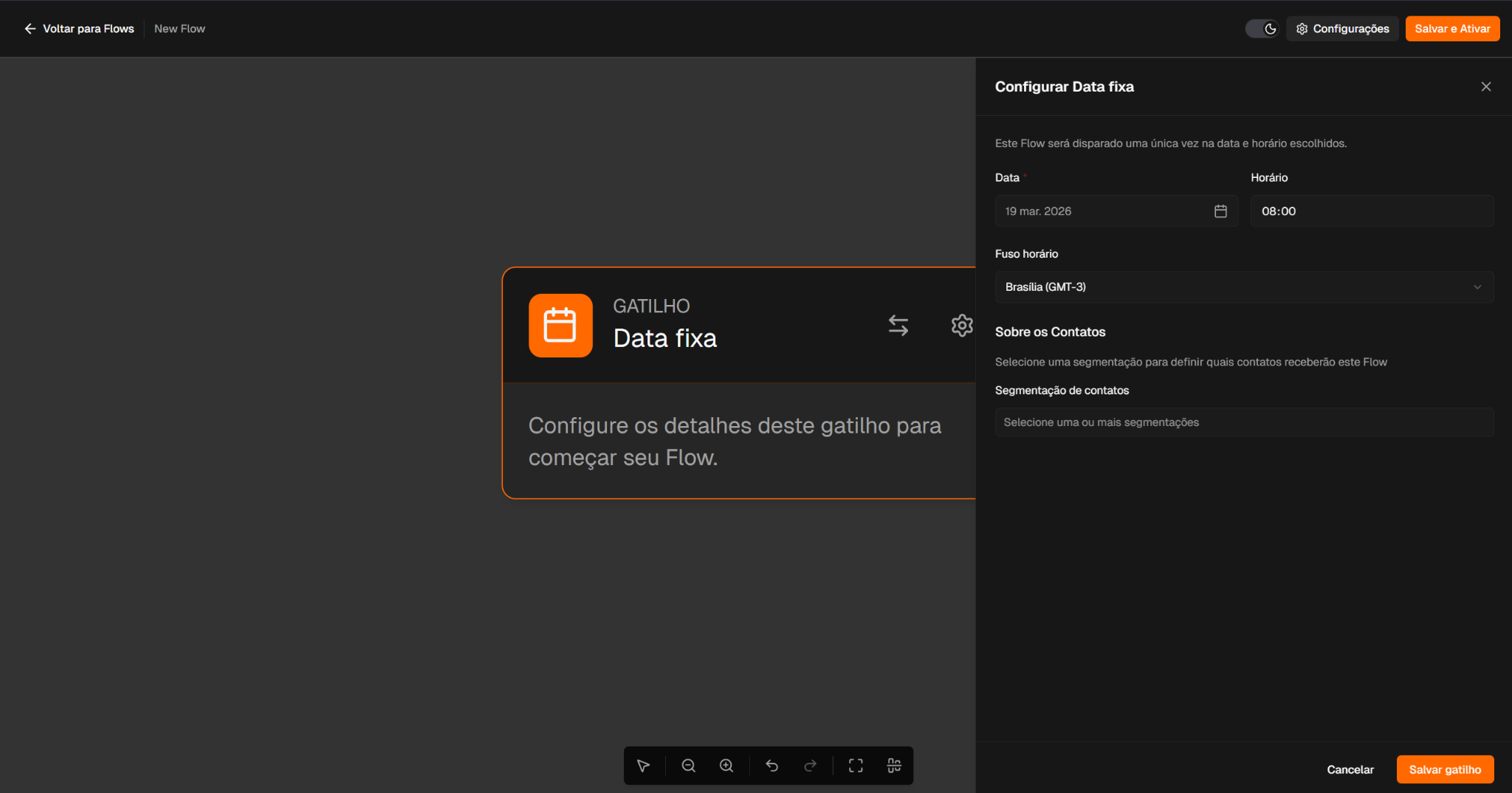Redo canvas action
This screenshot has width=1512, height=793.
[x=810, y=766]
